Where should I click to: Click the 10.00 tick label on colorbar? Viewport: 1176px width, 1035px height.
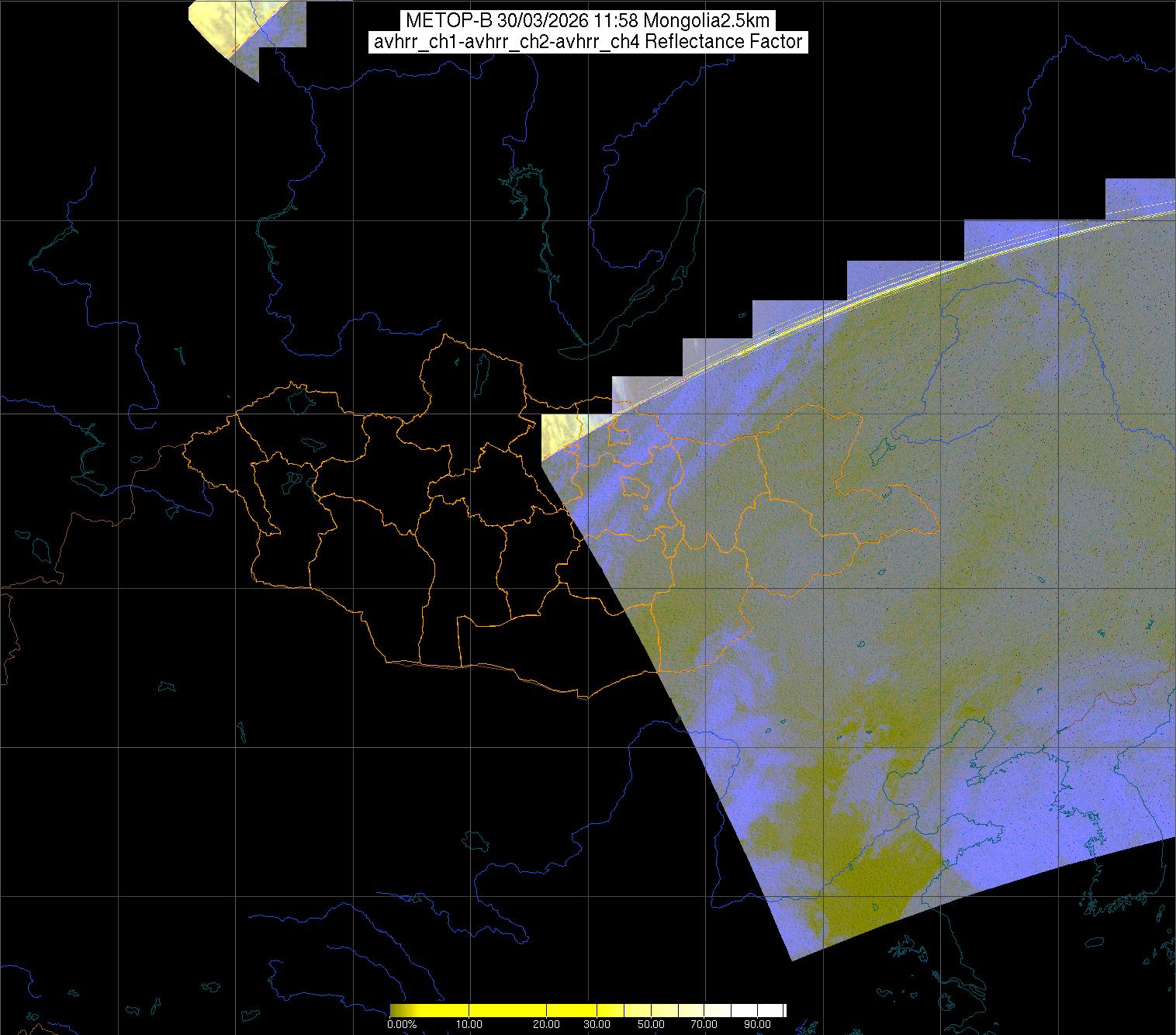(x=469, y=1024)
